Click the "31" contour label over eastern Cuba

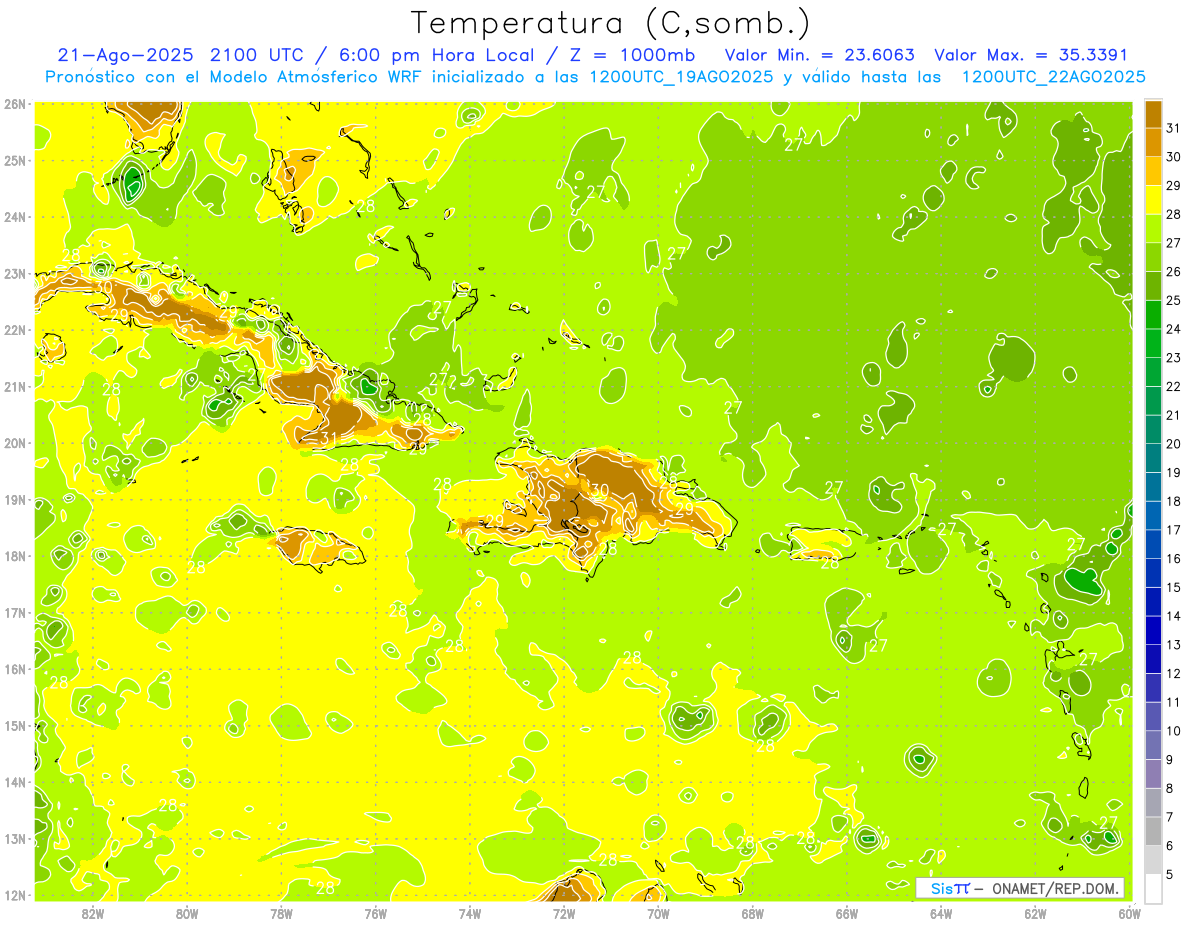[327, 438]
